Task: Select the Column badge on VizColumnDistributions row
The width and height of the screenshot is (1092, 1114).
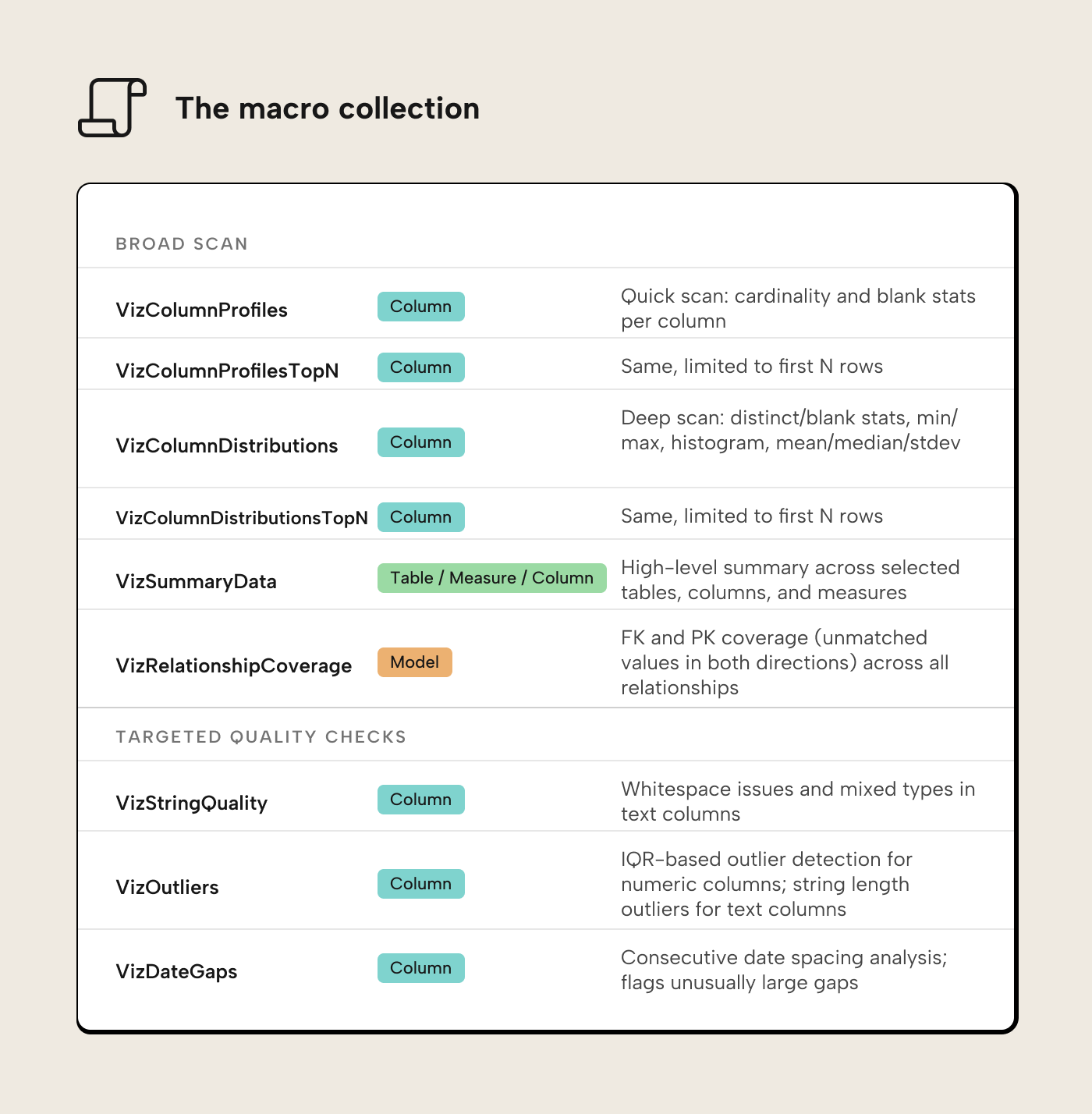Action: [x=420, y=442]
